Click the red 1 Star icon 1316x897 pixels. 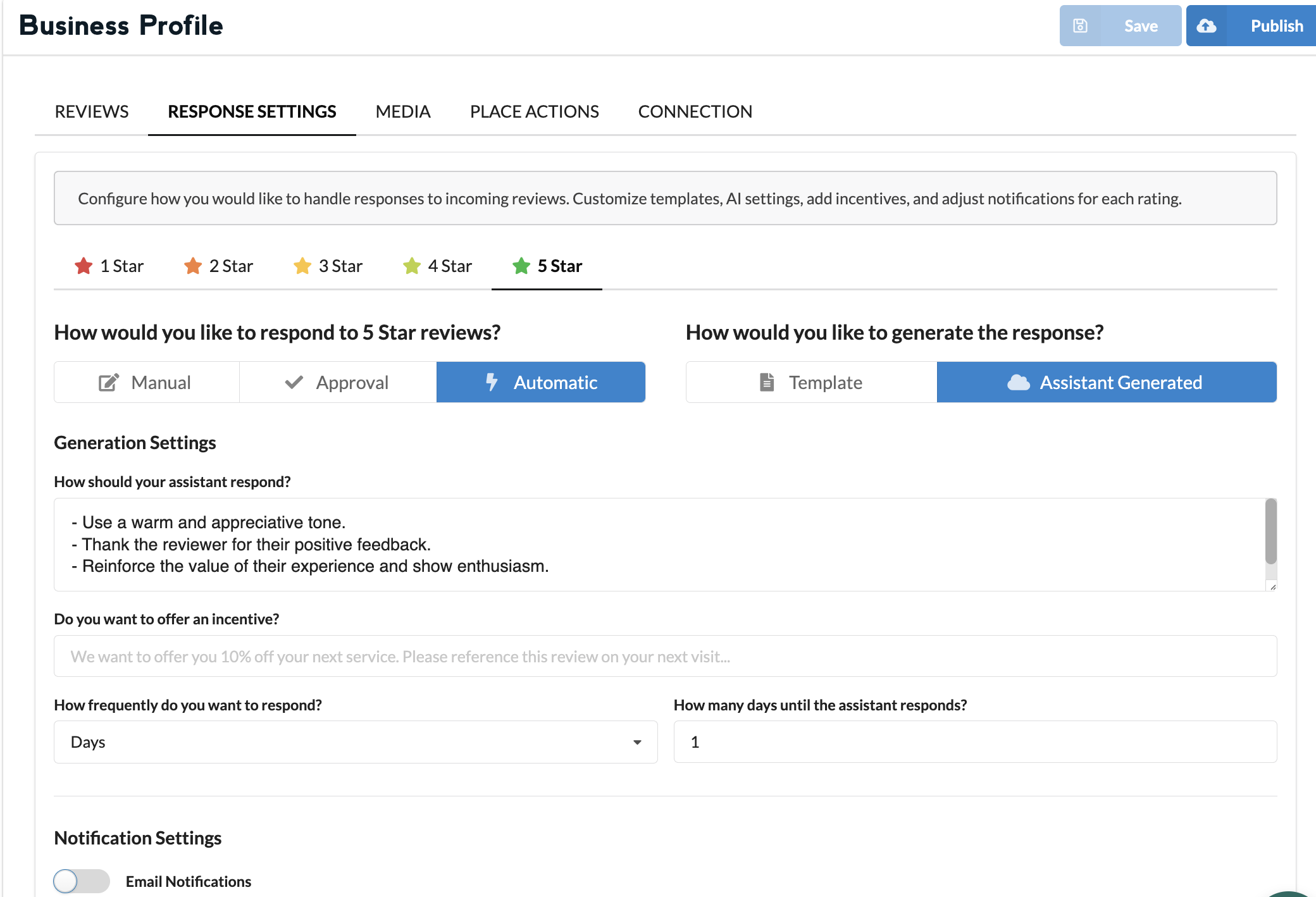tap(84, 266)
